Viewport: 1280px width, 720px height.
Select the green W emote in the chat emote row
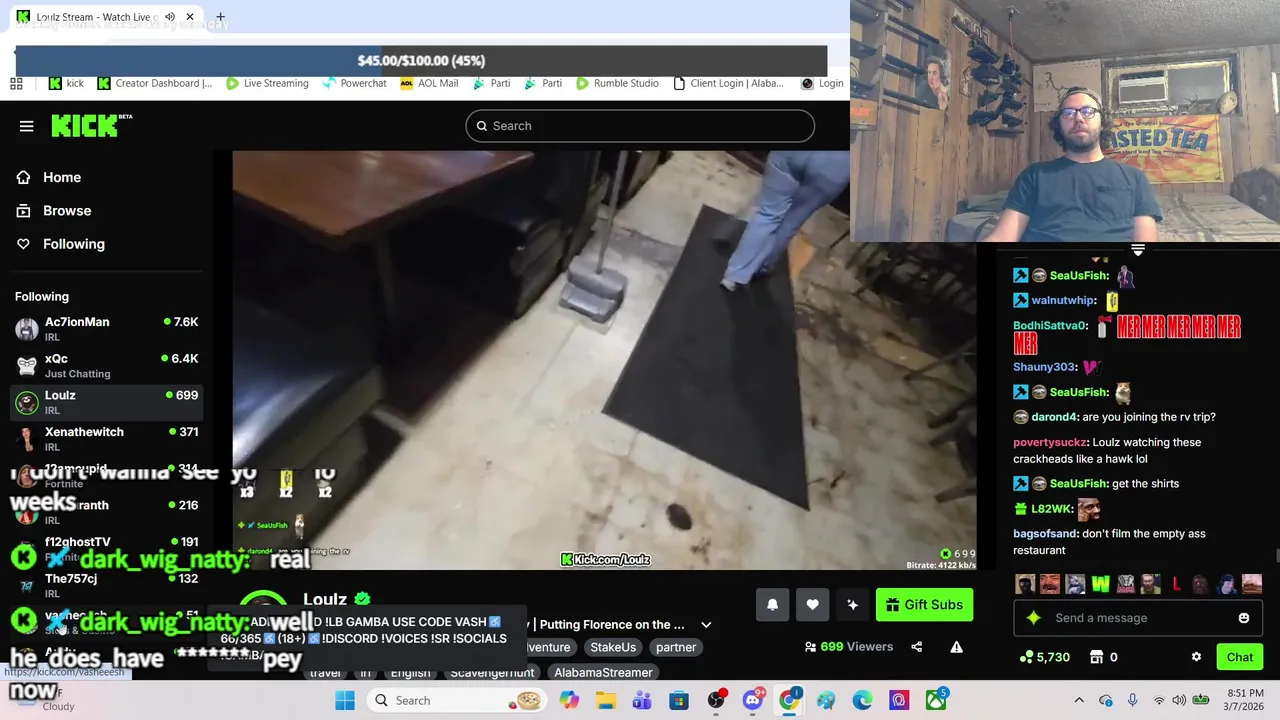[x=1100, y=584]
